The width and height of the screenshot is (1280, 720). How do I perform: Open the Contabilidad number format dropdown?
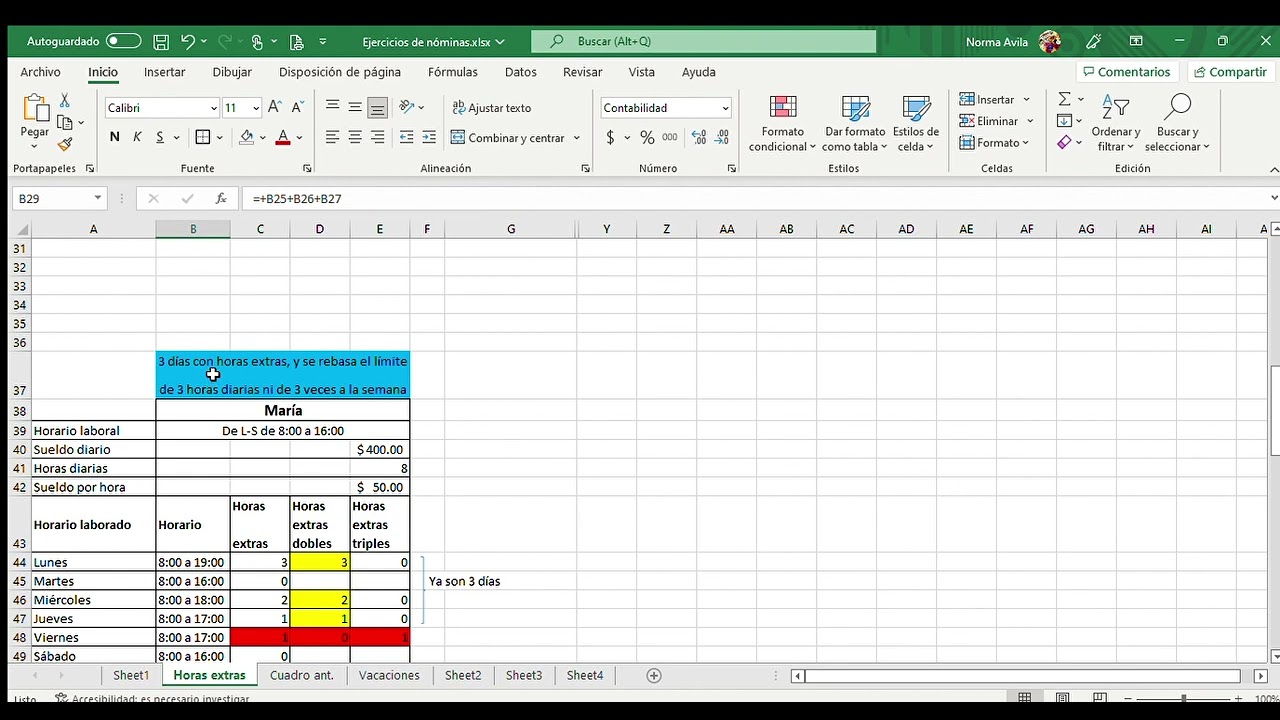(725, 108)
